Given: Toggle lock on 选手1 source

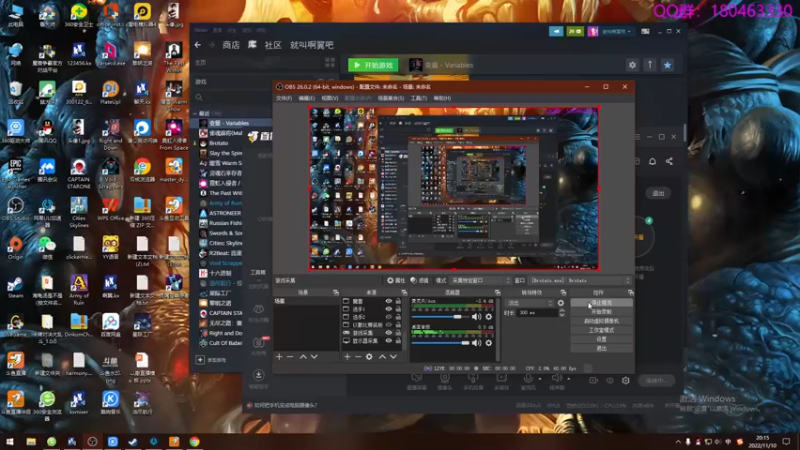Looking at the screenshot, I should [398, 309].
